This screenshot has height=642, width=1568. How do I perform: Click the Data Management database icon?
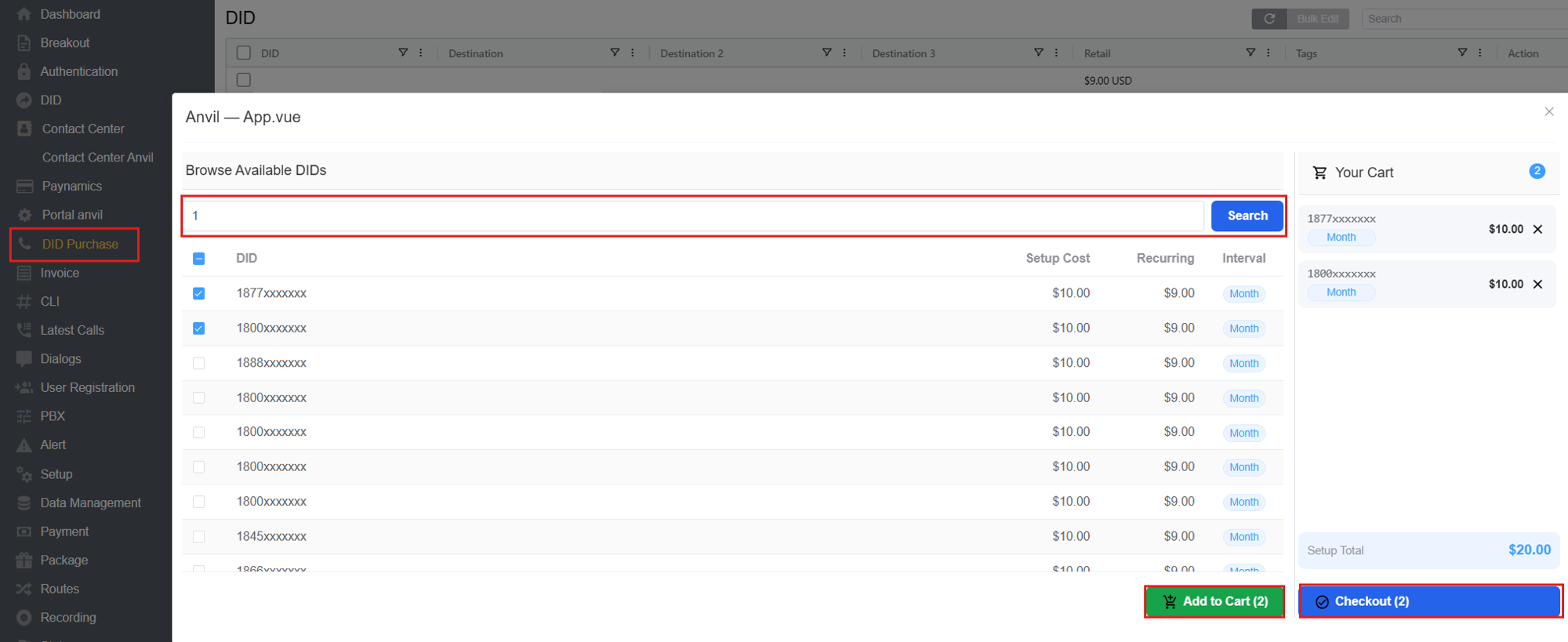24,502
